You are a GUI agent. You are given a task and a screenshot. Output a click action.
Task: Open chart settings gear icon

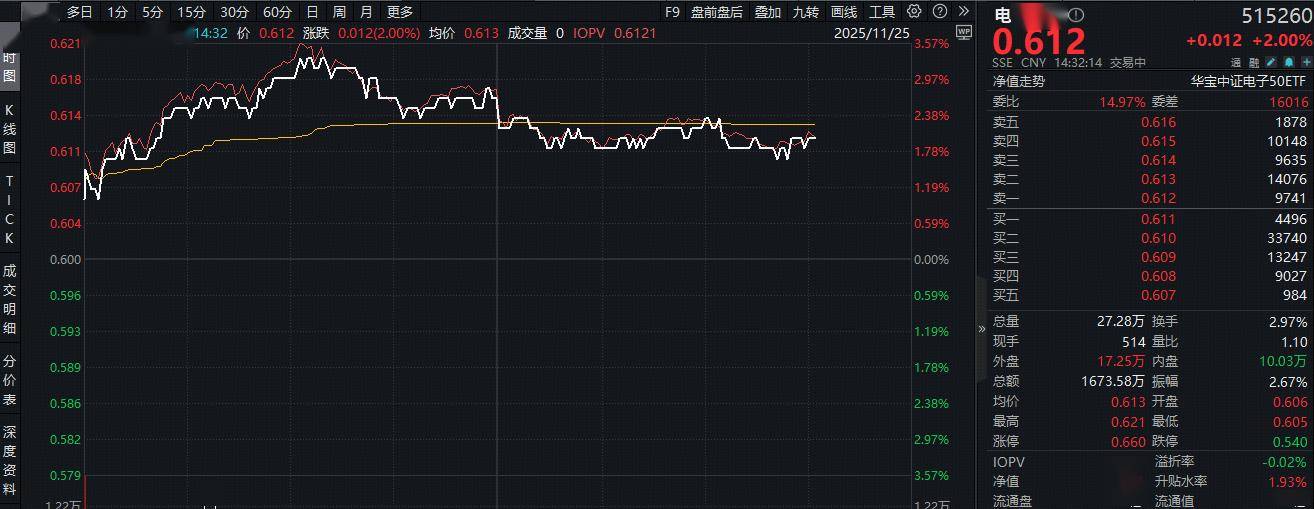[914, 12]
